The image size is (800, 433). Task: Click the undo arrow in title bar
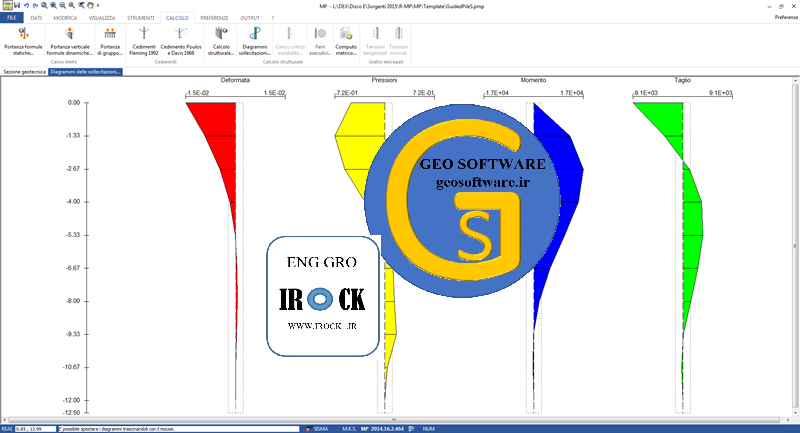click(25, 5)
